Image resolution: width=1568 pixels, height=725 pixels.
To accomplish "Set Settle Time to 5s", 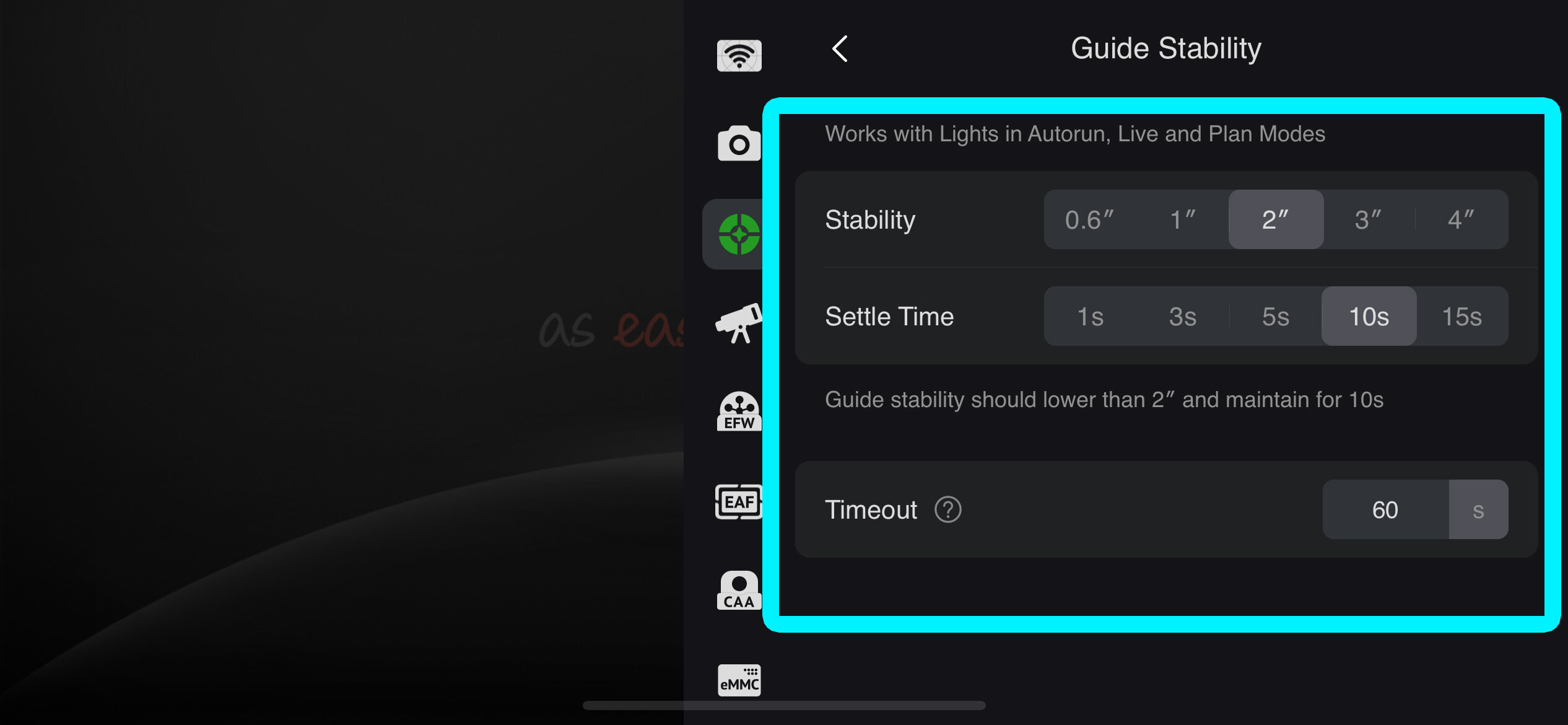I will (1276, 316).
